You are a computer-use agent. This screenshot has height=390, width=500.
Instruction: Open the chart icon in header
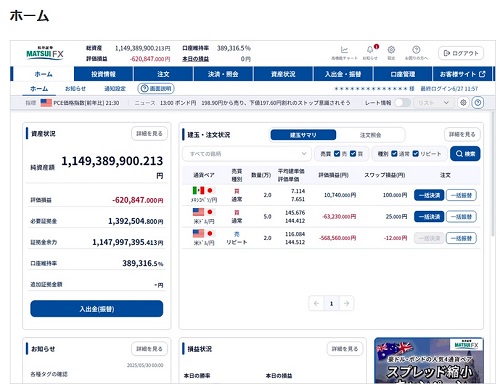click(x=344, y=50)
